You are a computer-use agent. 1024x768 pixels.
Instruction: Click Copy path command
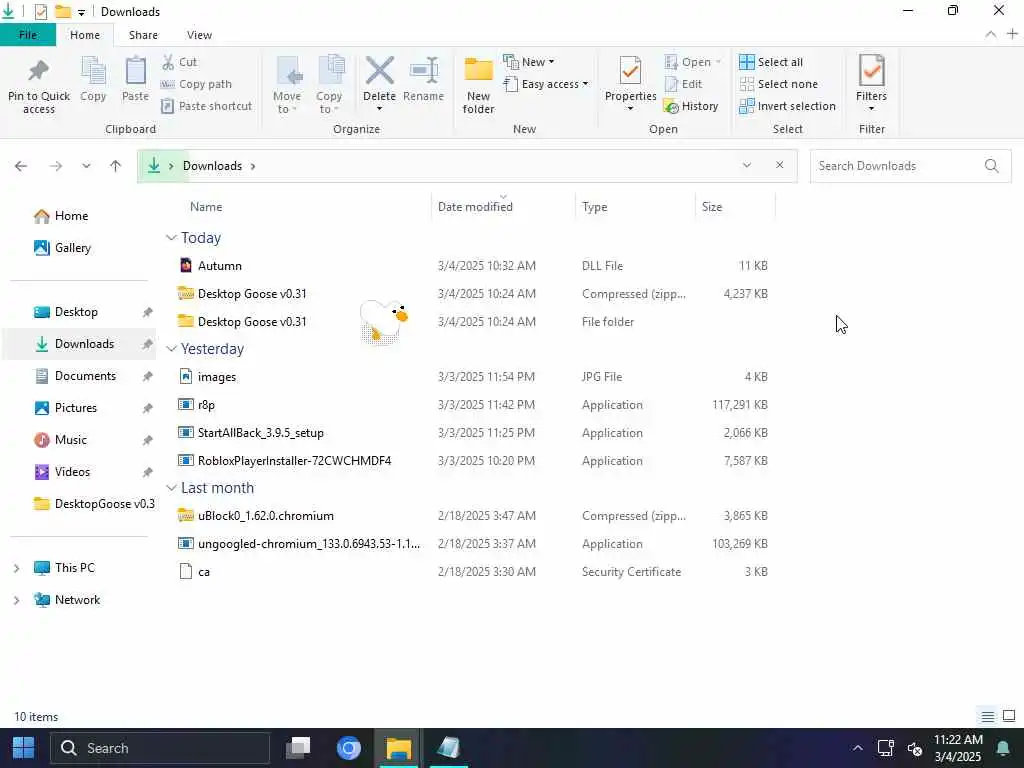coord(197,84)
